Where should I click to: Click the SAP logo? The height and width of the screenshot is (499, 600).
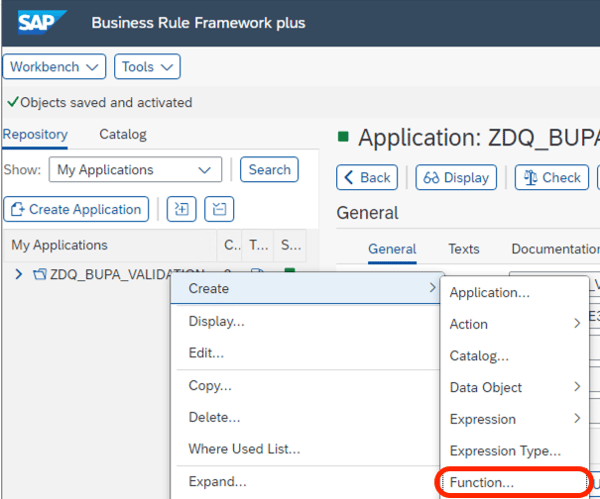(x=41, y=22)
